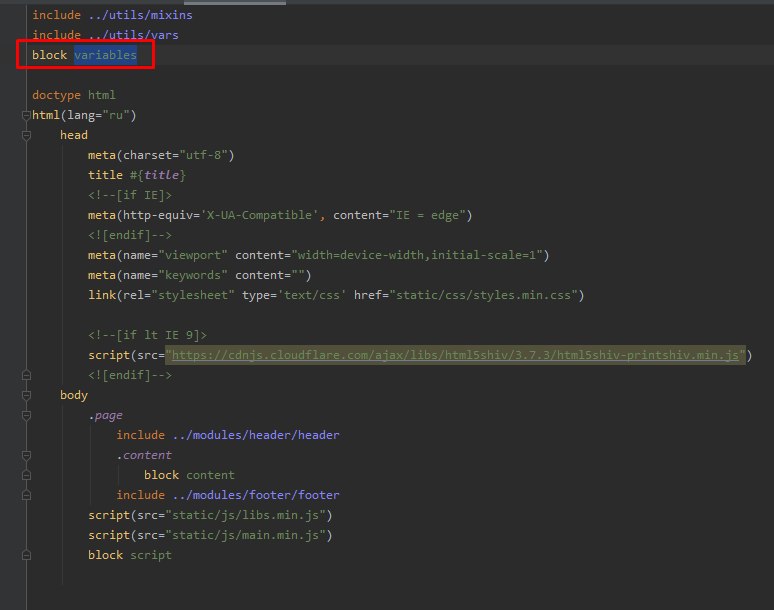The width and height of the screenshot is (774, 610).
Task: Click the #{title} interpolation
Action: [x=158, y=175]
